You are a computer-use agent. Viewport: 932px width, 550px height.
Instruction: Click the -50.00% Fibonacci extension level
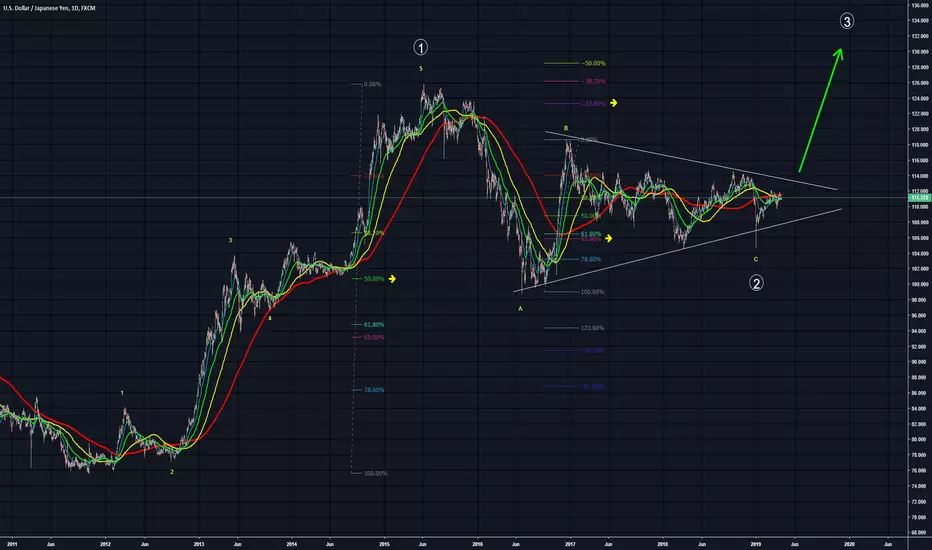coord(575,63)
